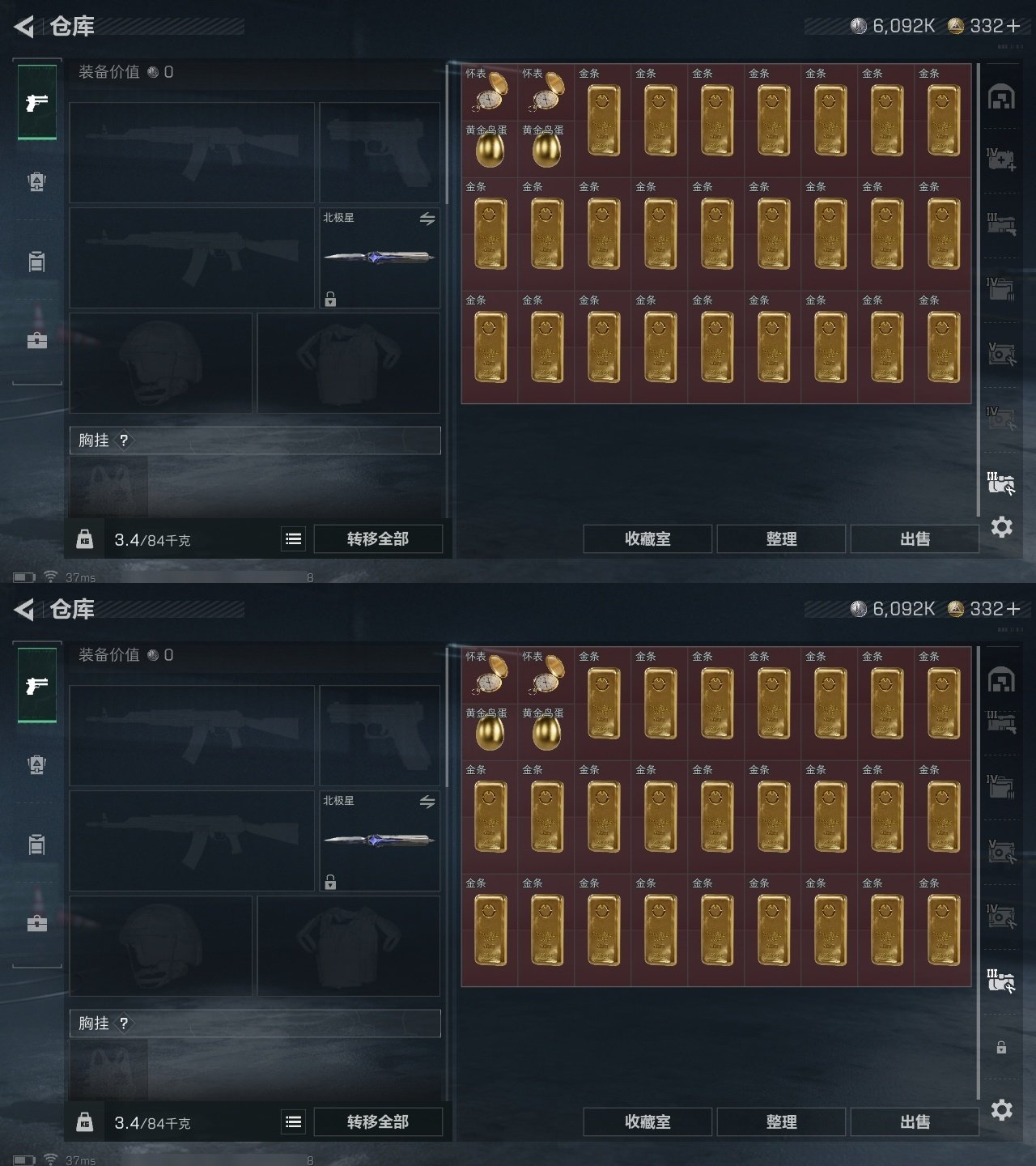
Task: Click the 出售 button in the upper screenshot
Action: pos(915,539)
